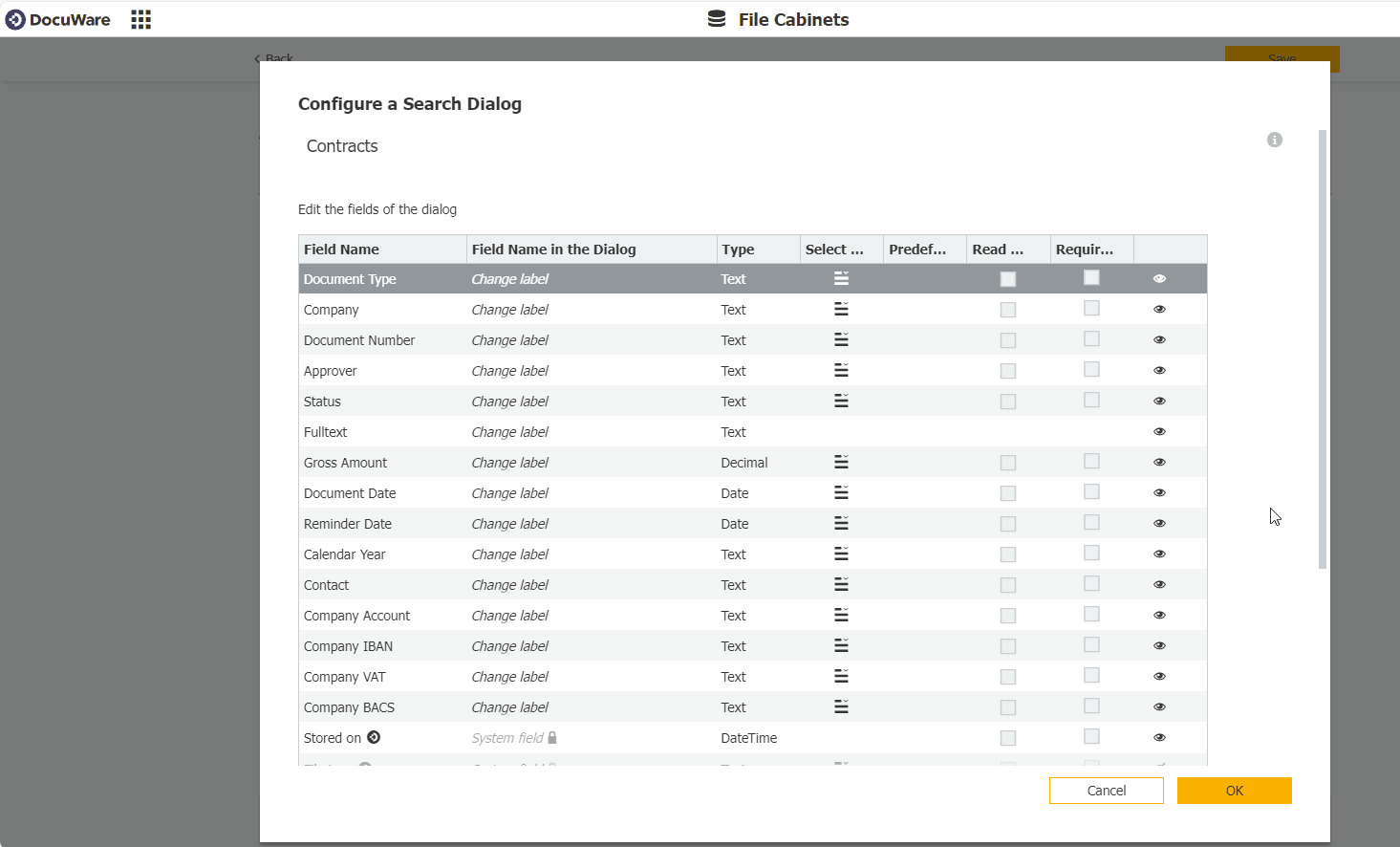Open the select list icon for Document Type

point(840,278)
